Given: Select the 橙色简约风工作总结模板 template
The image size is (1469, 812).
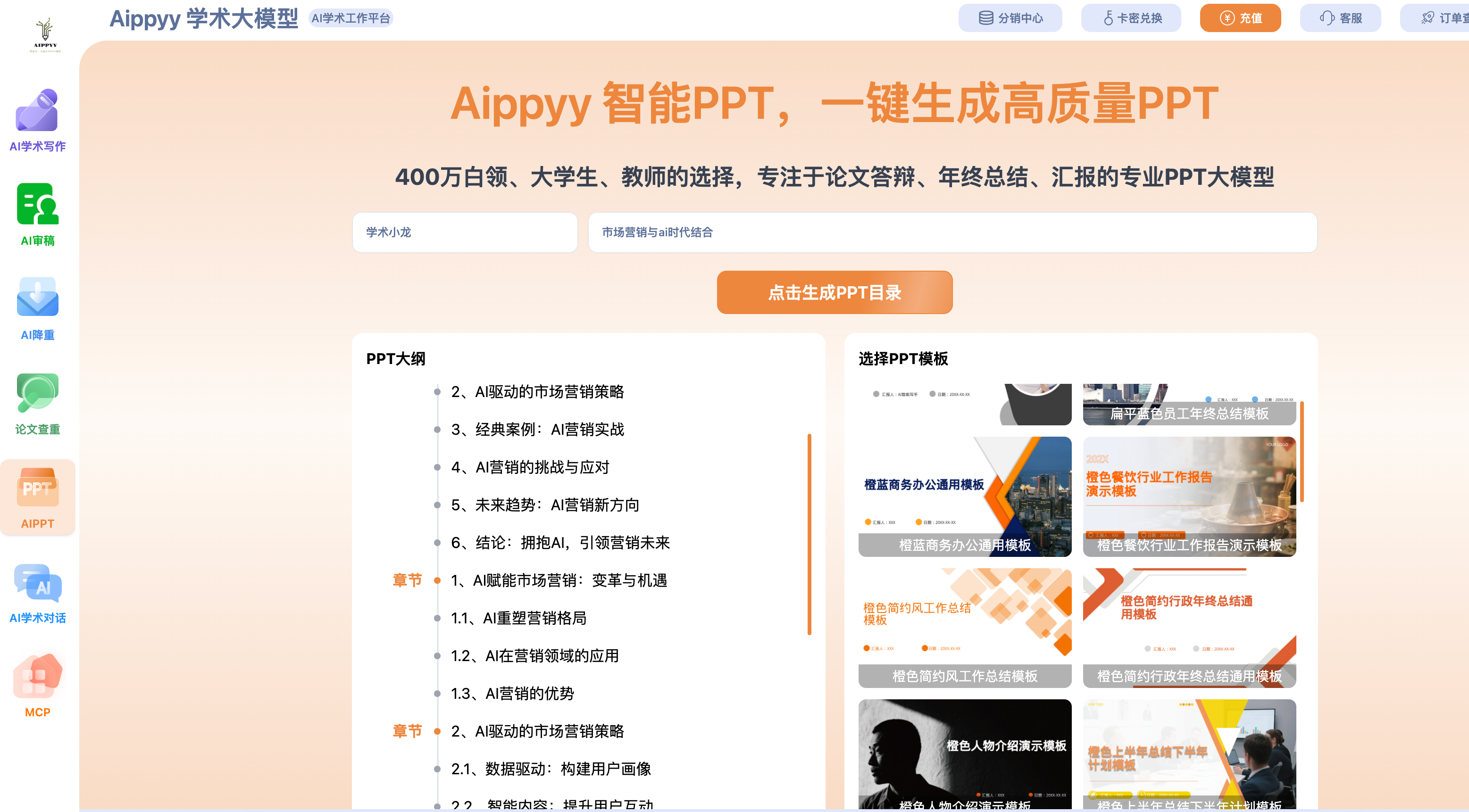Looking at the screenshot, I should [x=965, y=626].
